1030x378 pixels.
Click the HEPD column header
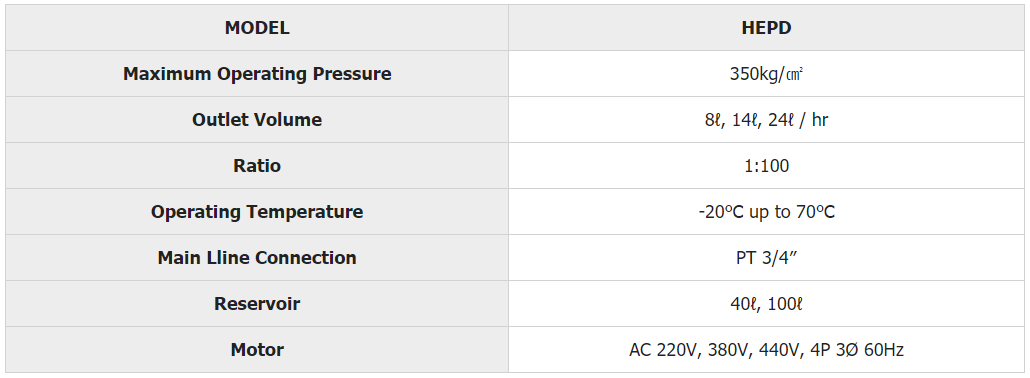(x=767, y=28)
